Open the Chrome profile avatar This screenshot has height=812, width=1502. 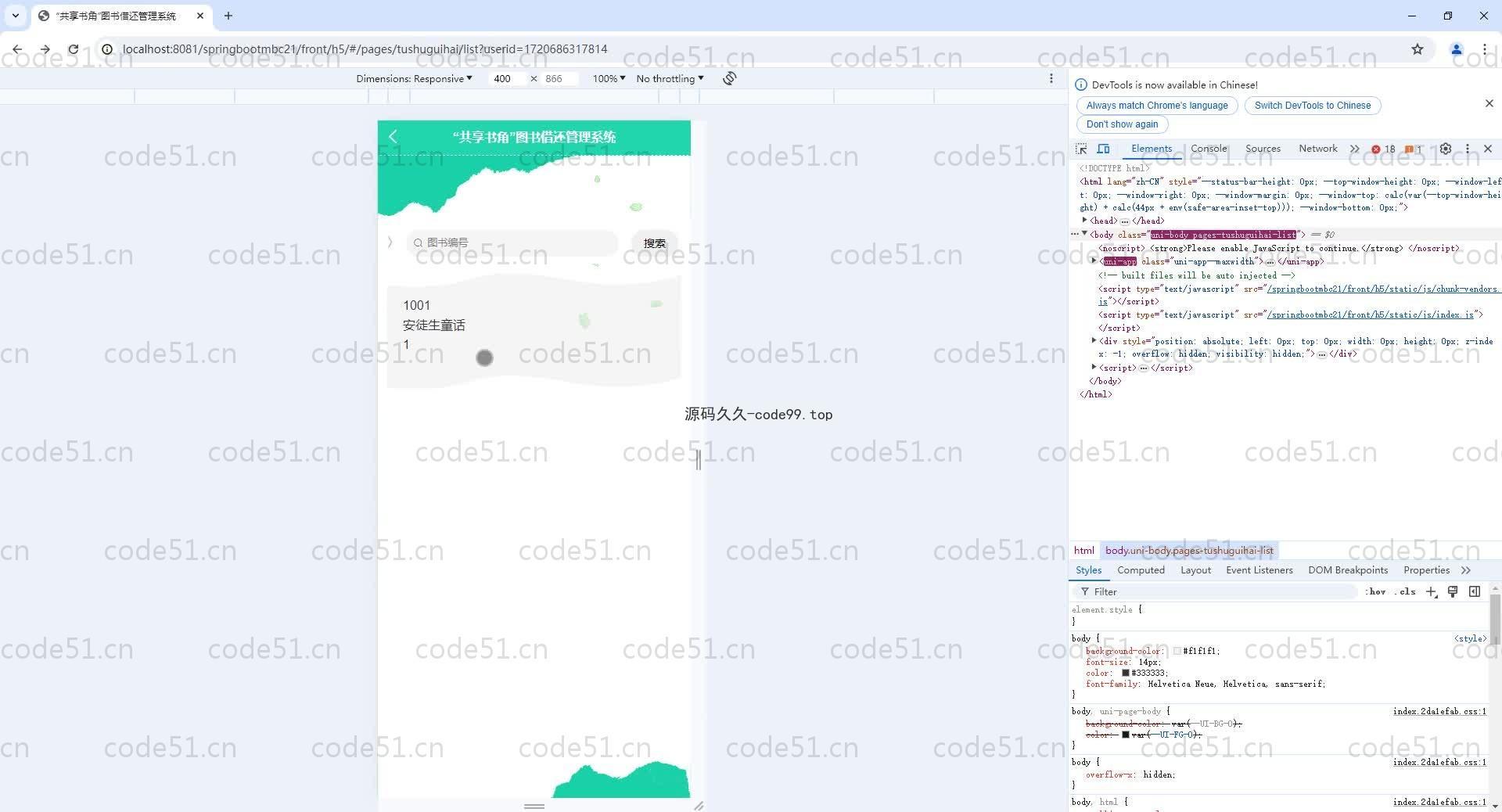(x=1457, y=49)
